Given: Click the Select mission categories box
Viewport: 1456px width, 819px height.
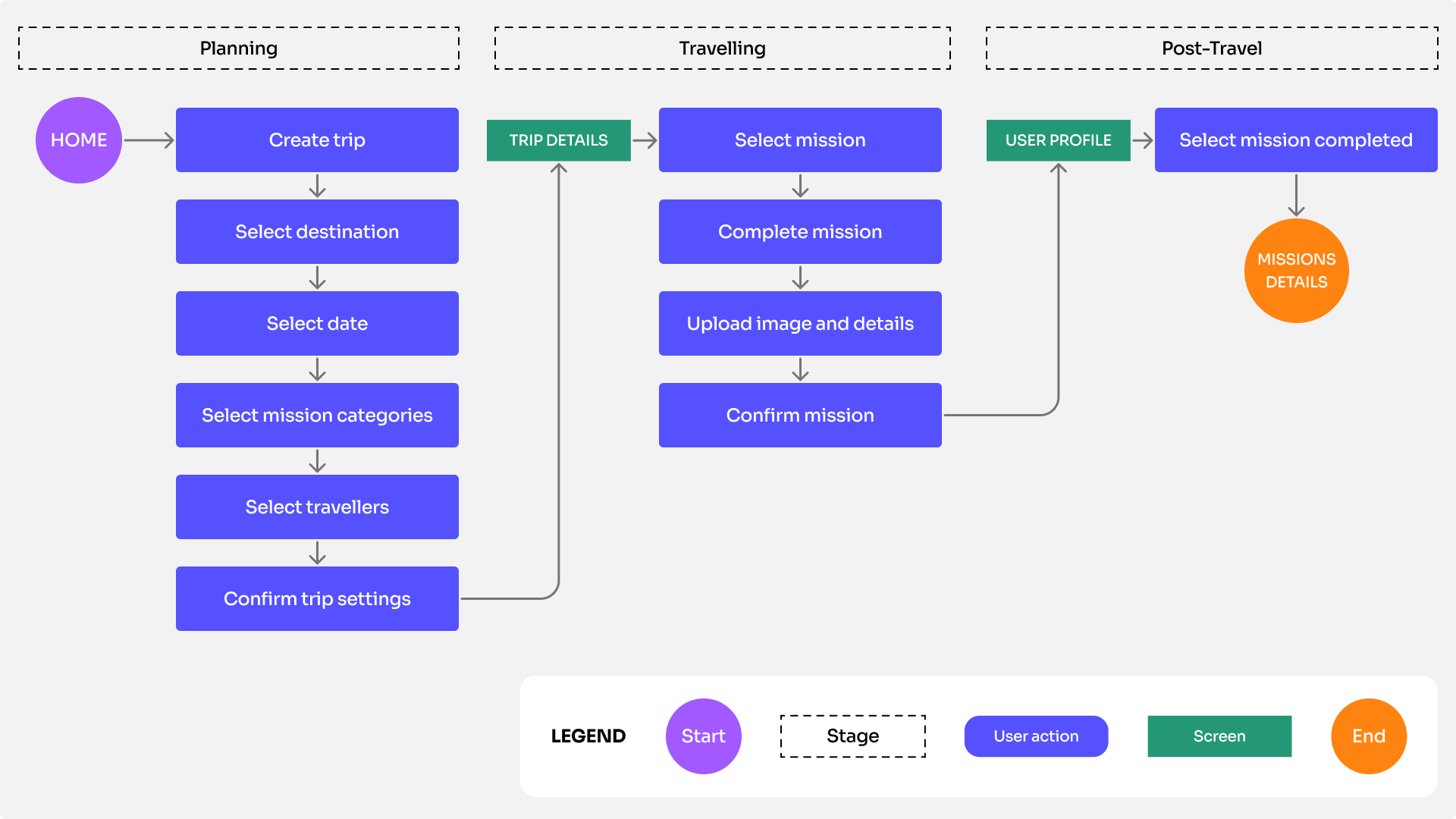Looking at the screenshot, I should coord(317,416).
